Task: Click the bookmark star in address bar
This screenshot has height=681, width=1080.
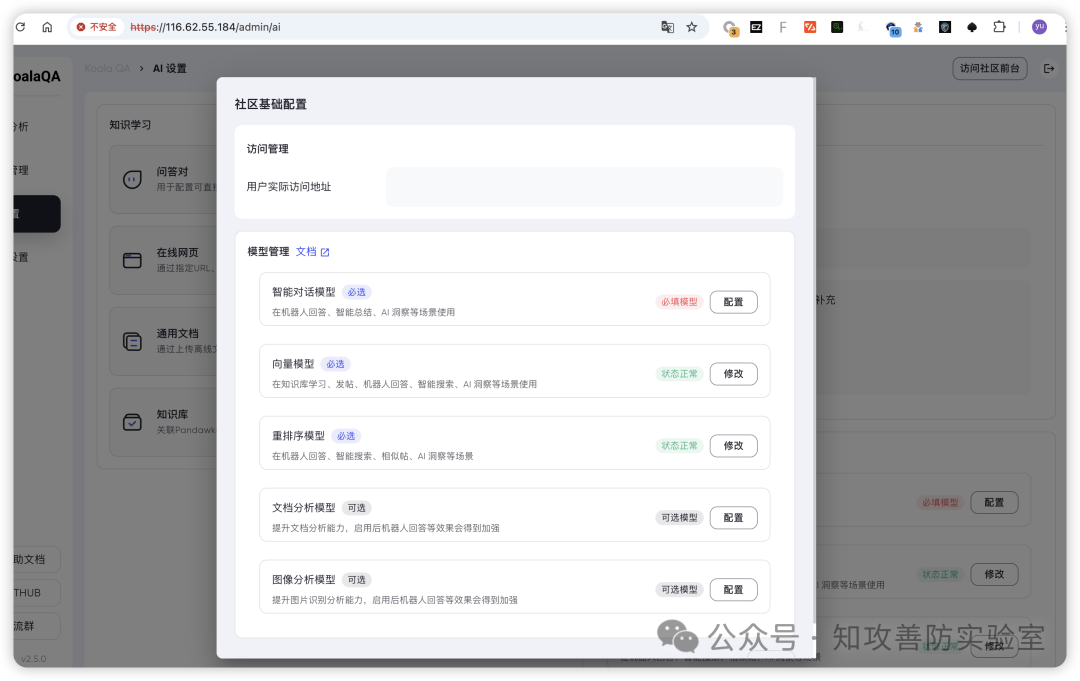Action: point(691,27)
